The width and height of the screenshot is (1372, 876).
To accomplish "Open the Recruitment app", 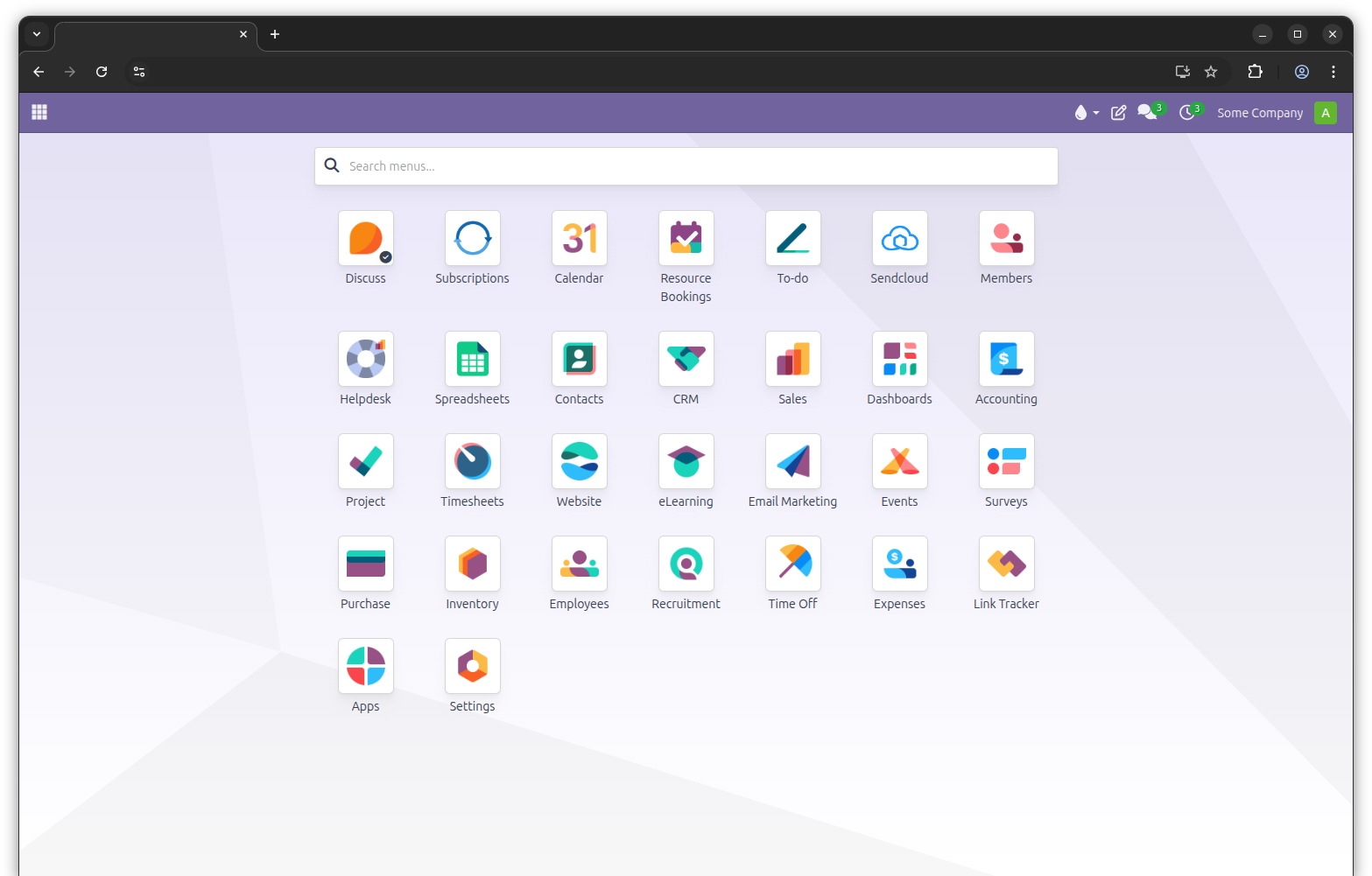I will (686, 564).
